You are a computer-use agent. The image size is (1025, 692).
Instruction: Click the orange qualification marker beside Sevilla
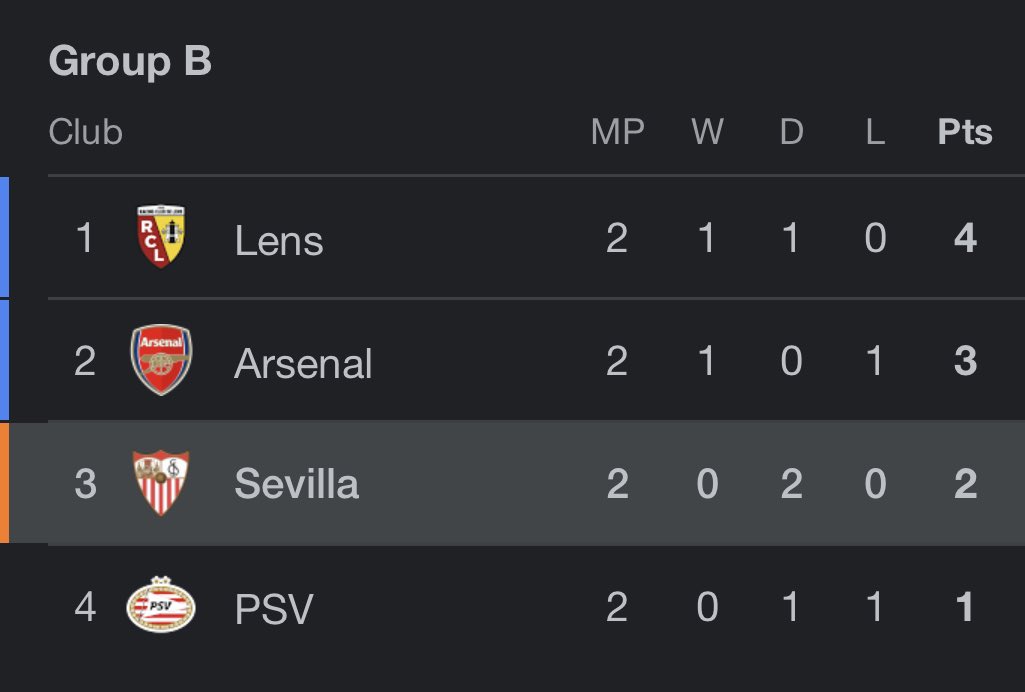click(4, 482)
